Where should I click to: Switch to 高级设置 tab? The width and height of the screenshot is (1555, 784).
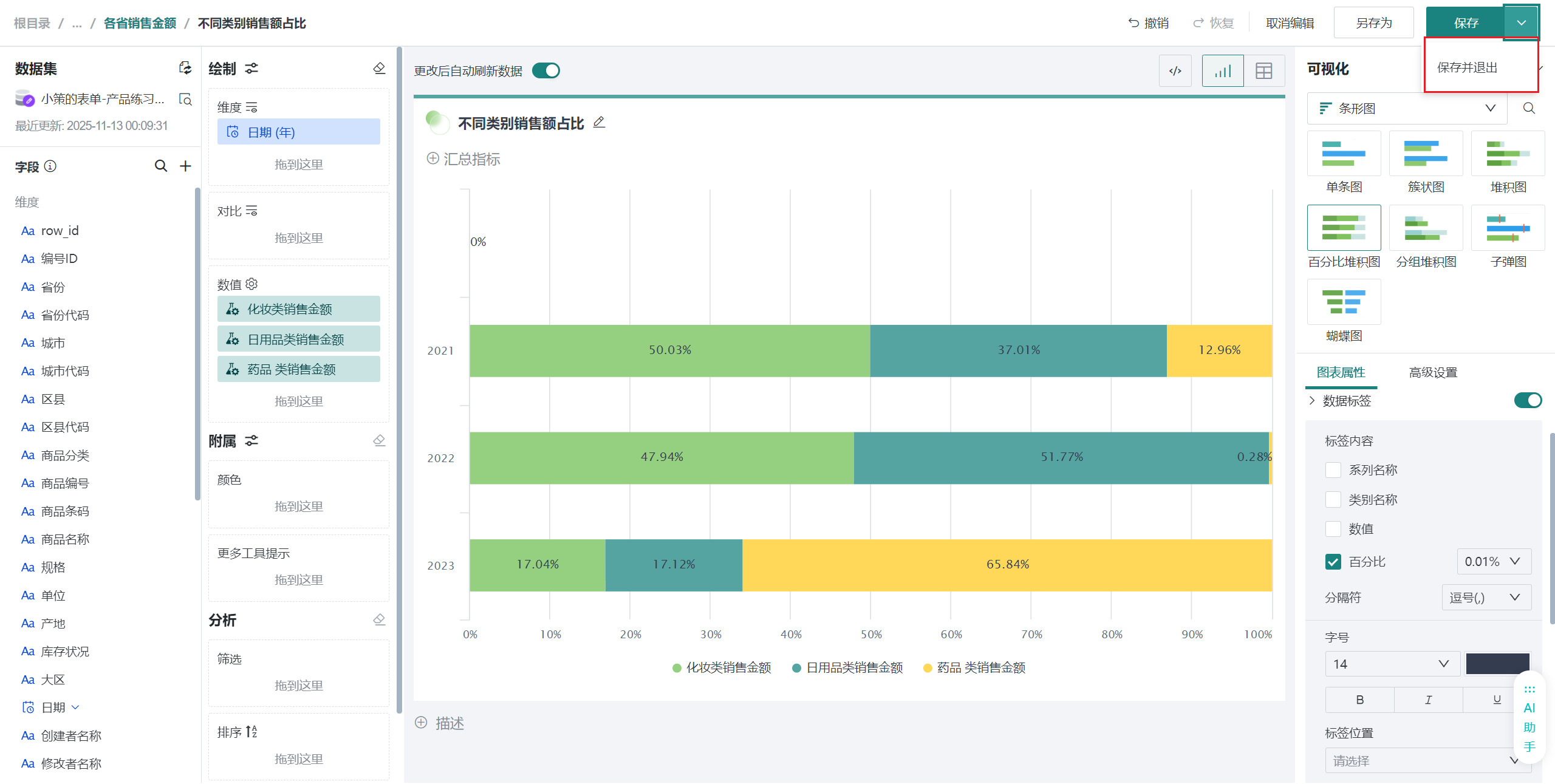click(1433, 372)
